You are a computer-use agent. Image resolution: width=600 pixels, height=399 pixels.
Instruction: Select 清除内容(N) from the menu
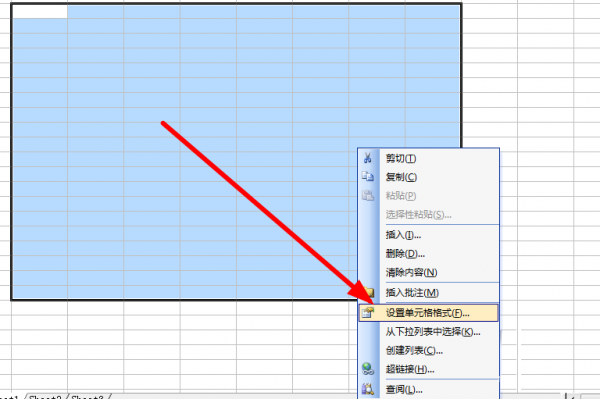(411, 272)
